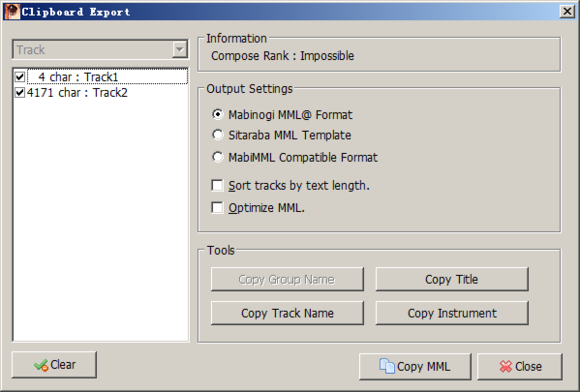Open the Track dropdown arrow
580x392 pixels.
pyautogui.click(x=179, y=49)
